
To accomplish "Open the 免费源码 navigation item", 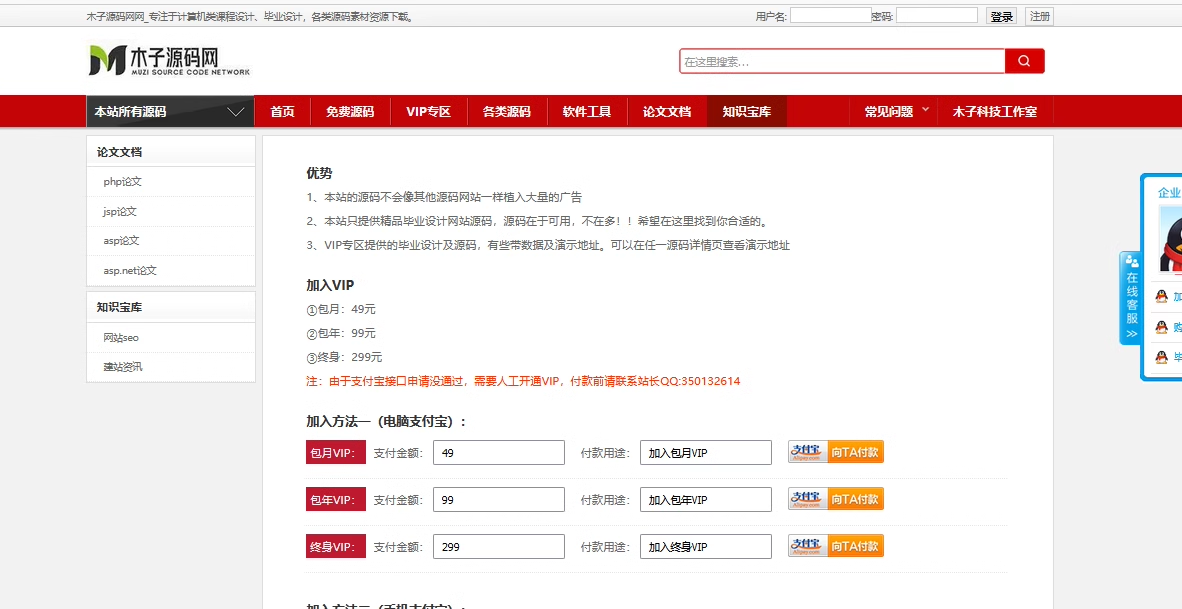I will coord(349,112).
